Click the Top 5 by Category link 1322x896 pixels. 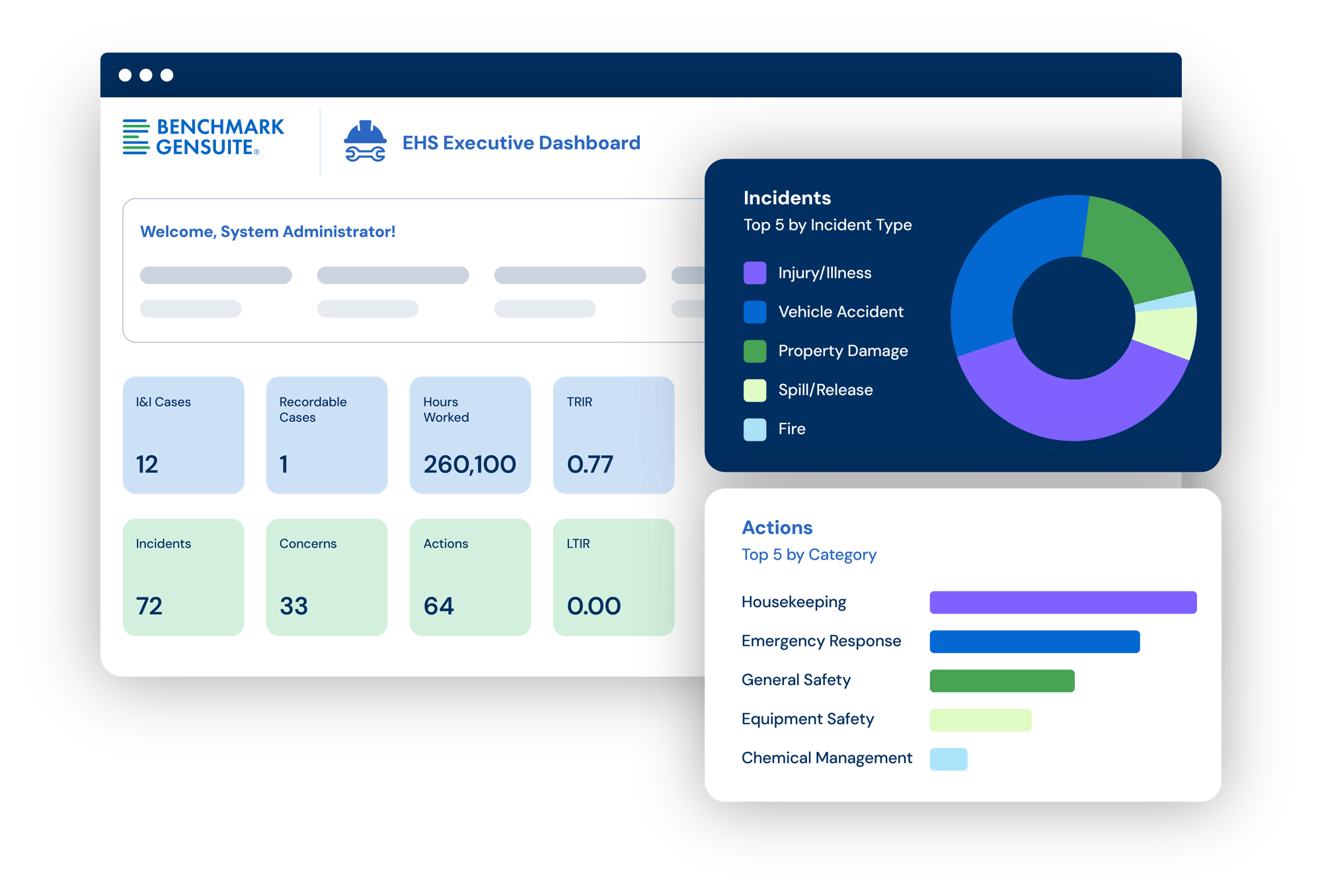pos(809,554)
